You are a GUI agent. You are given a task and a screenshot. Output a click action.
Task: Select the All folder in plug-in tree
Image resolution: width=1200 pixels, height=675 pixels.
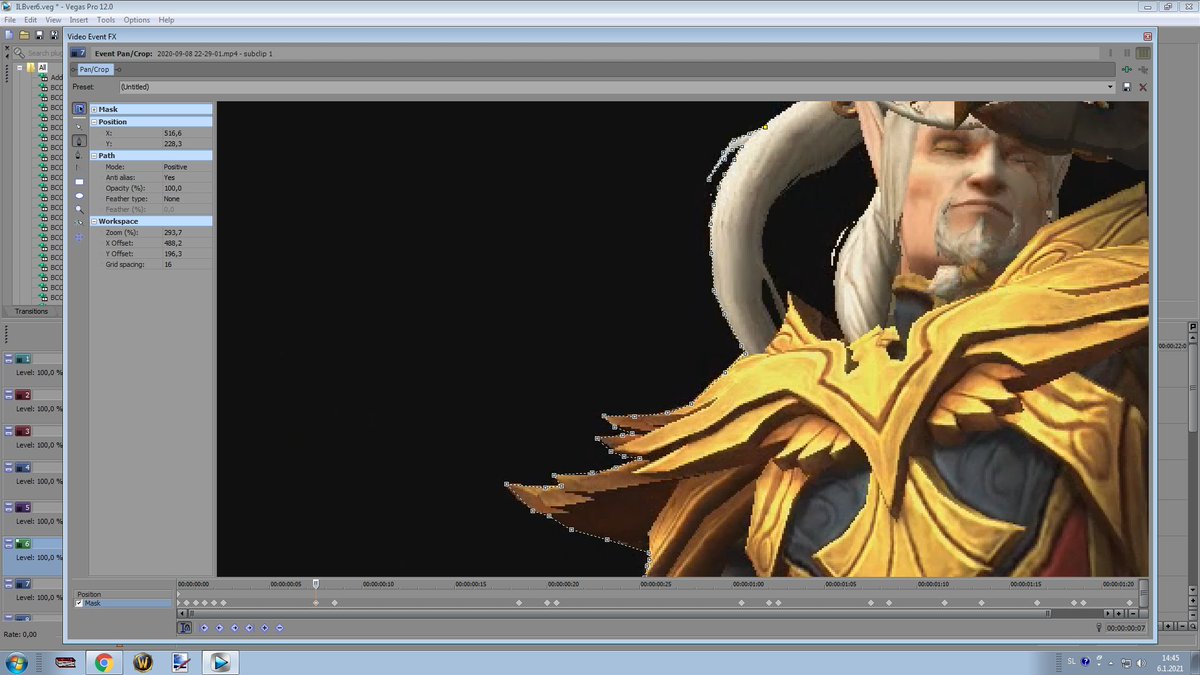tap(42, 67)
